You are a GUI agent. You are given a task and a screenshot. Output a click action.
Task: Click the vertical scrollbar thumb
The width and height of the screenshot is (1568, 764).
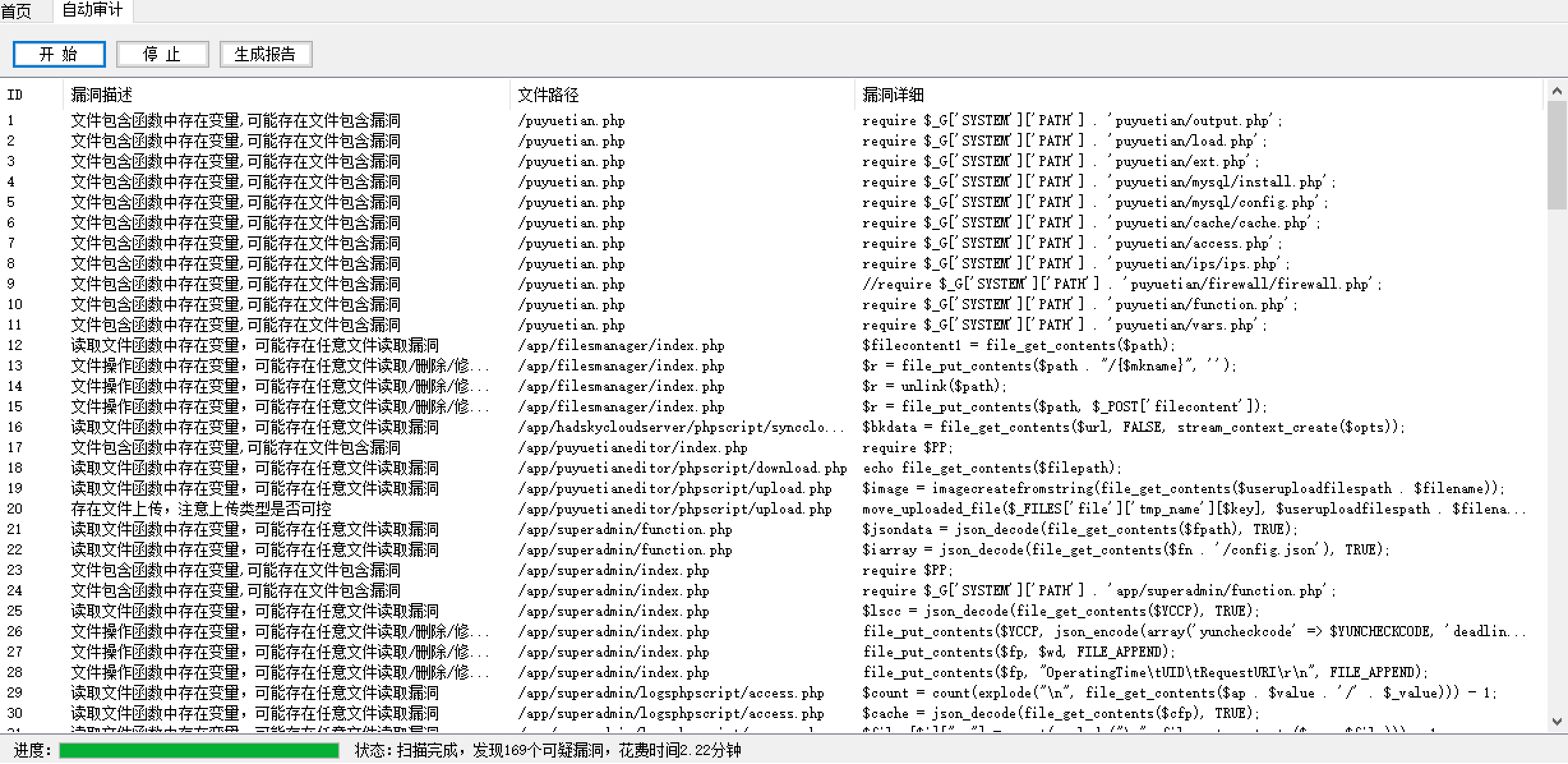point(1557,155)
